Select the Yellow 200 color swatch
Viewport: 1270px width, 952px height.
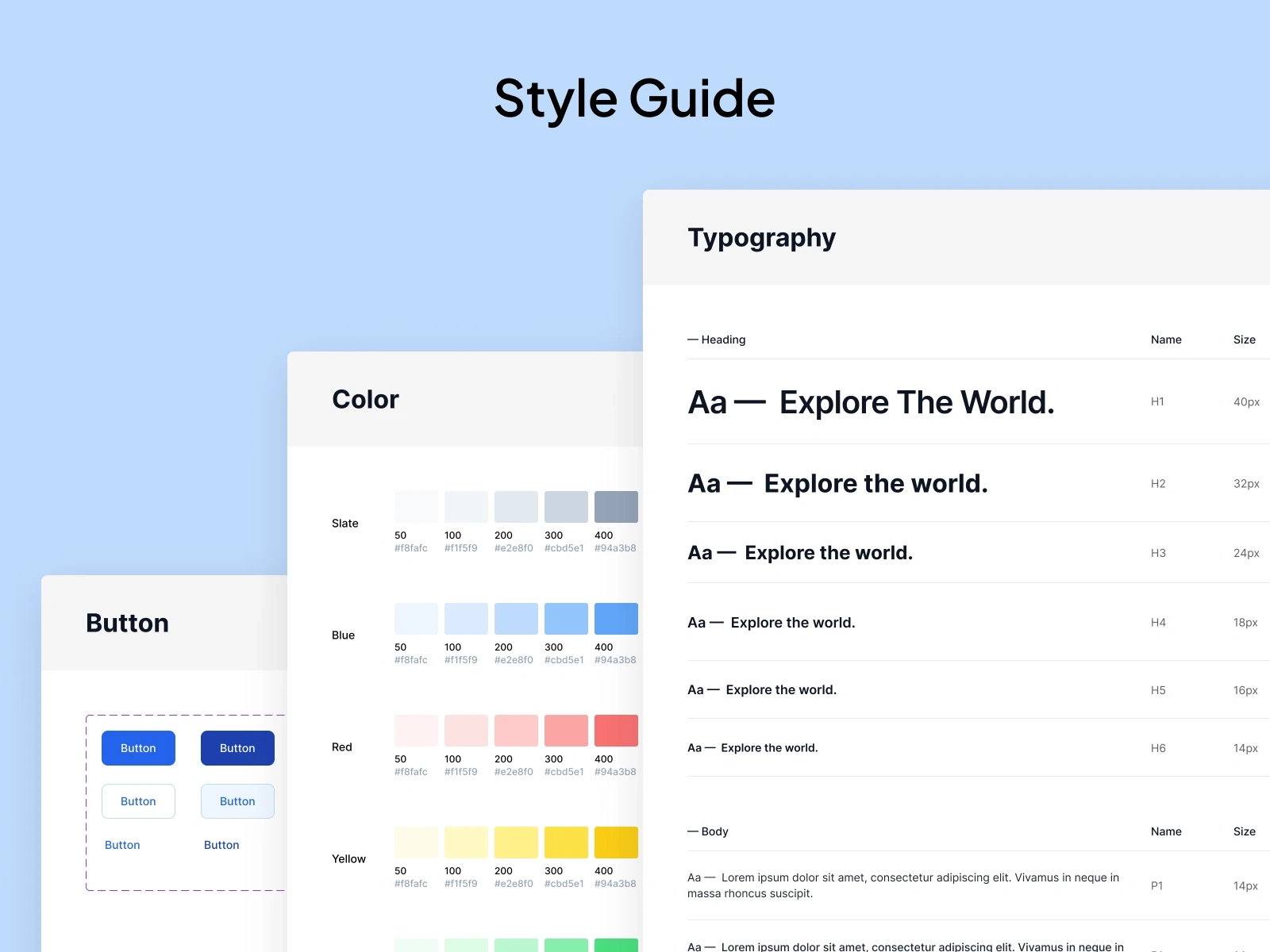(515, 842)
